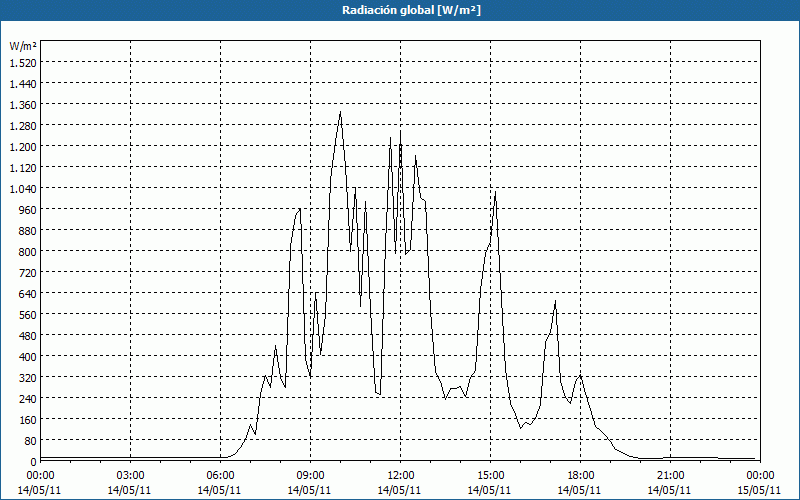This screenshot has width=800, height=500.
Task: Click the 15:00 time axis label
Action: (490, 476)
